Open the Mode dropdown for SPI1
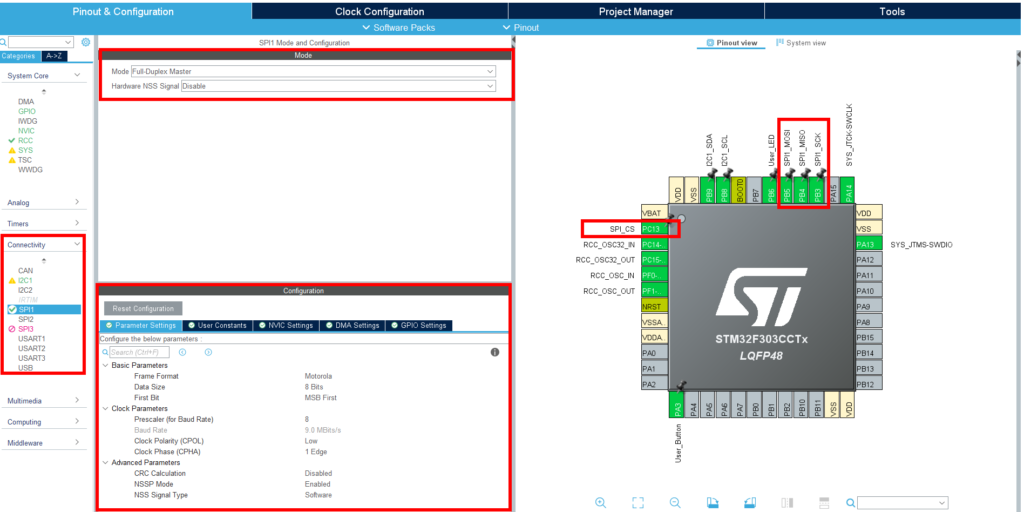The image size is (1024, 512). [x=313, y=71]
